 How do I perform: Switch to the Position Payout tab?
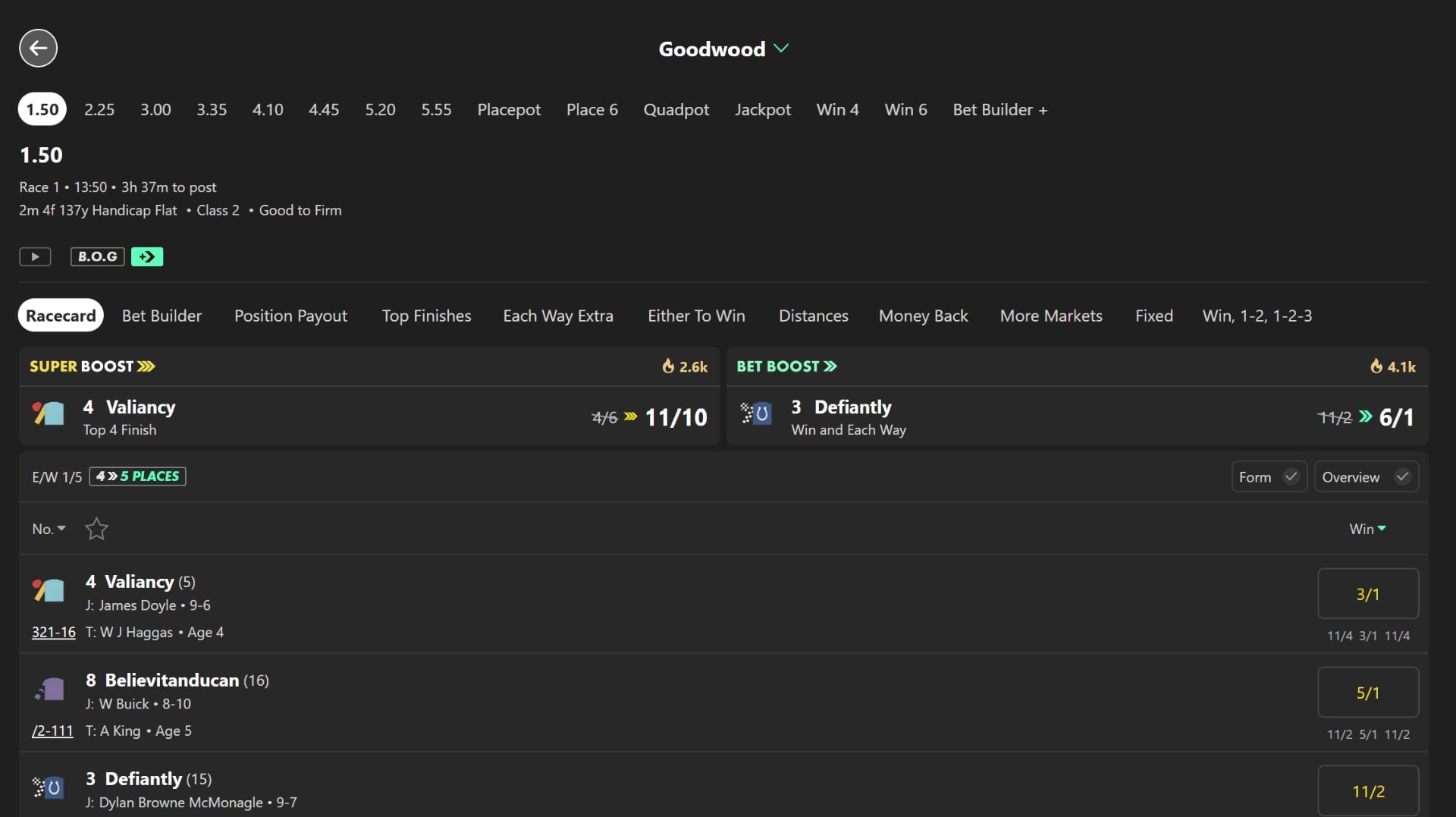point(290,316)
